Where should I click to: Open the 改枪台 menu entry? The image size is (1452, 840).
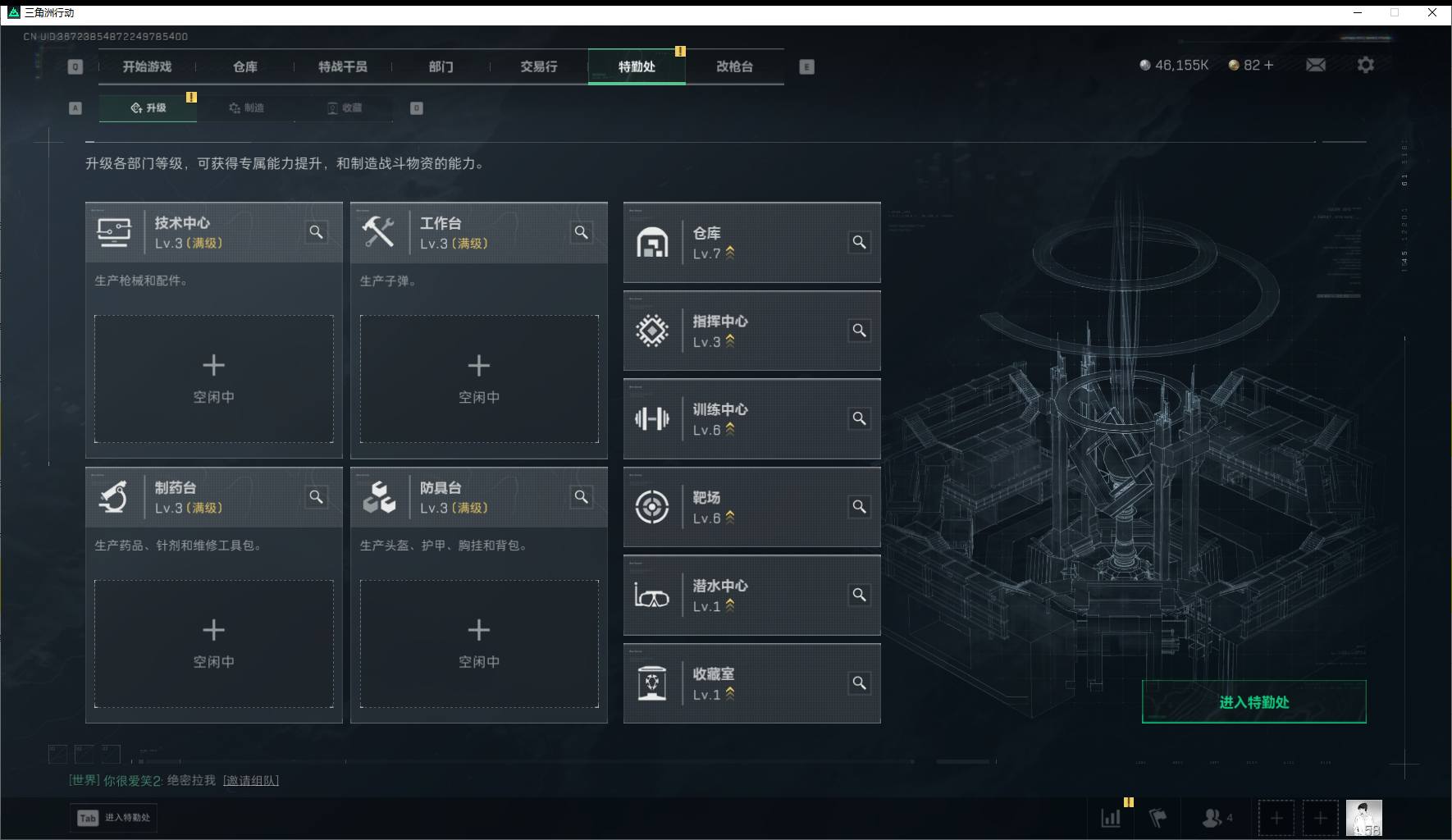click(735, 66)
